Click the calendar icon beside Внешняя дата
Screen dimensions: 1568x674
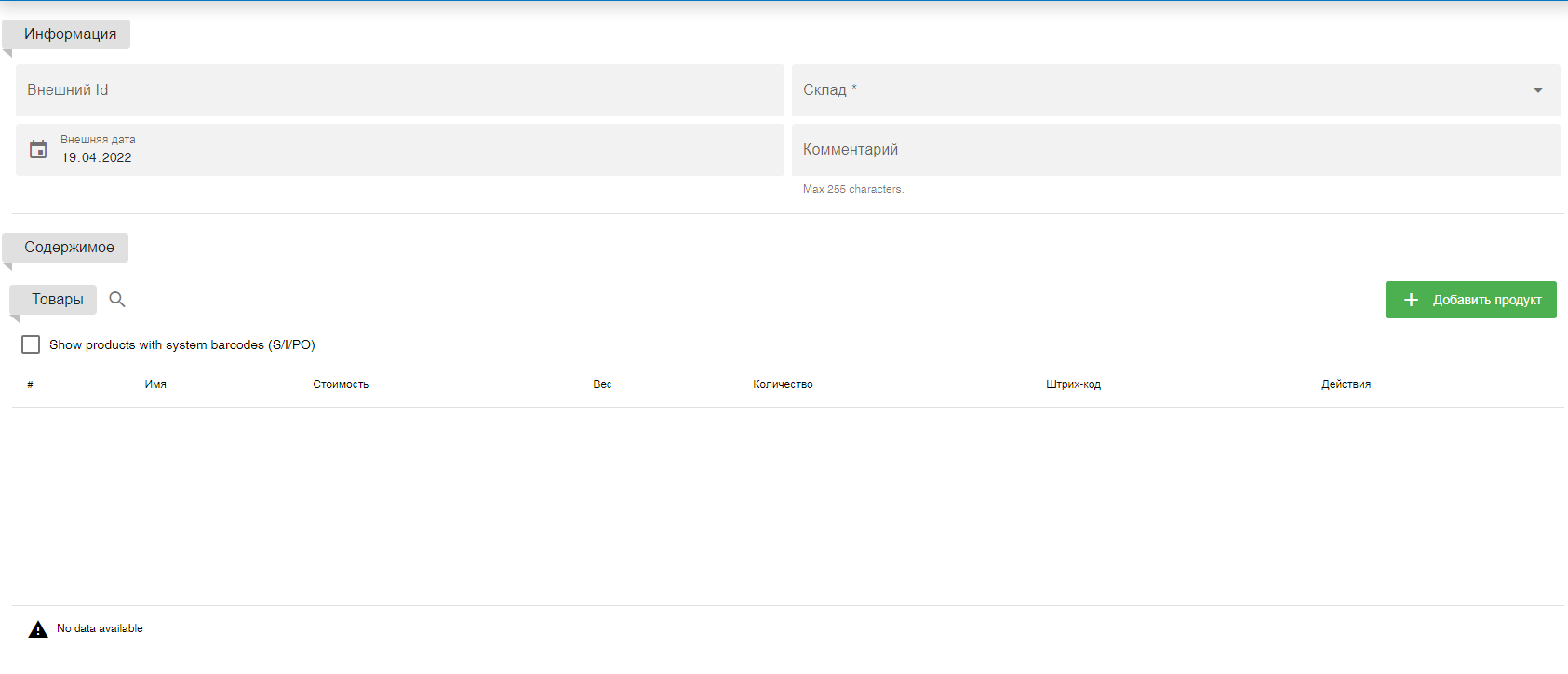coord(38,149)
